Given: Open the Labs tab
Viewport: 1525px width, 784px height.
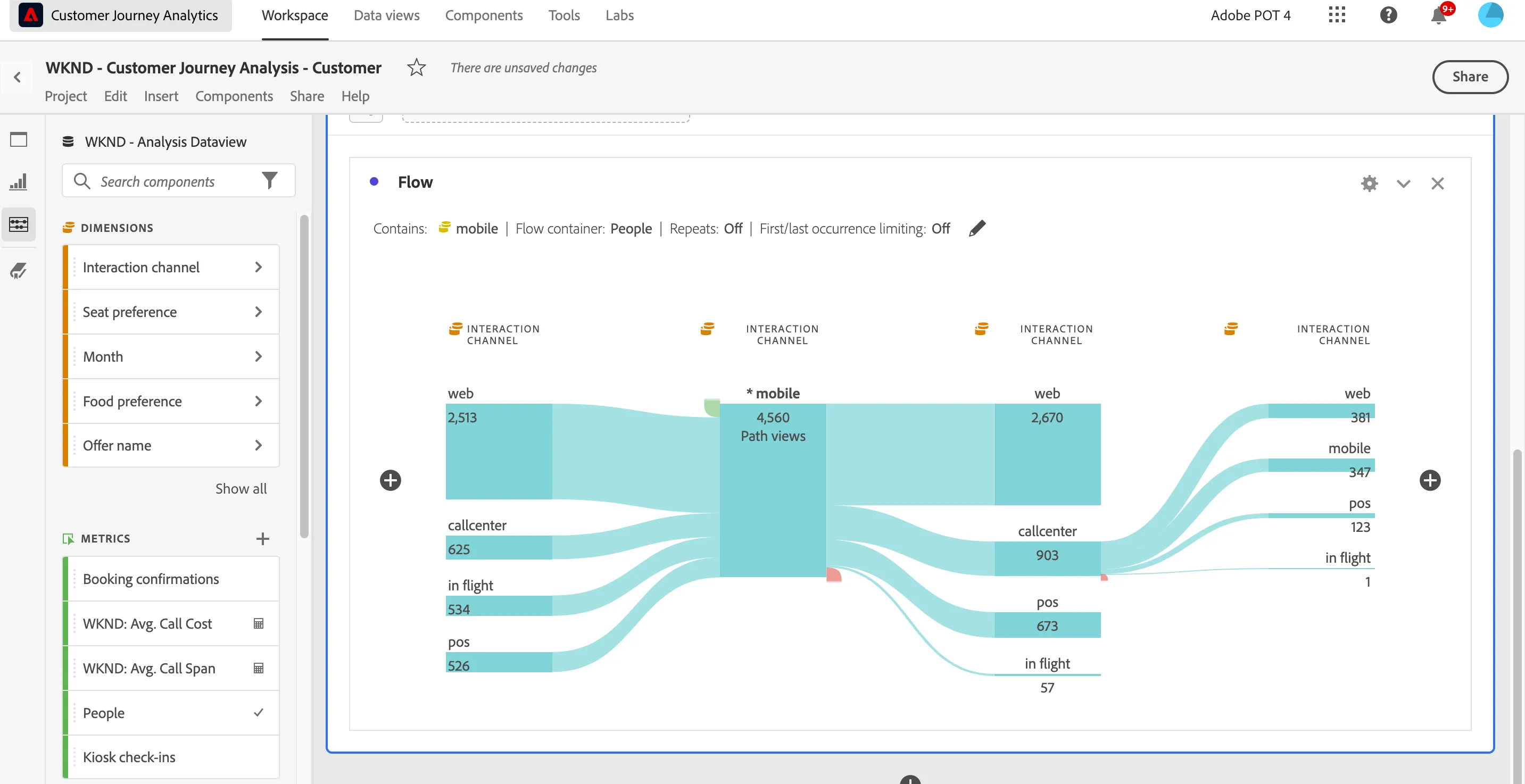Looking at the screenshot, I should pos(619,15).
